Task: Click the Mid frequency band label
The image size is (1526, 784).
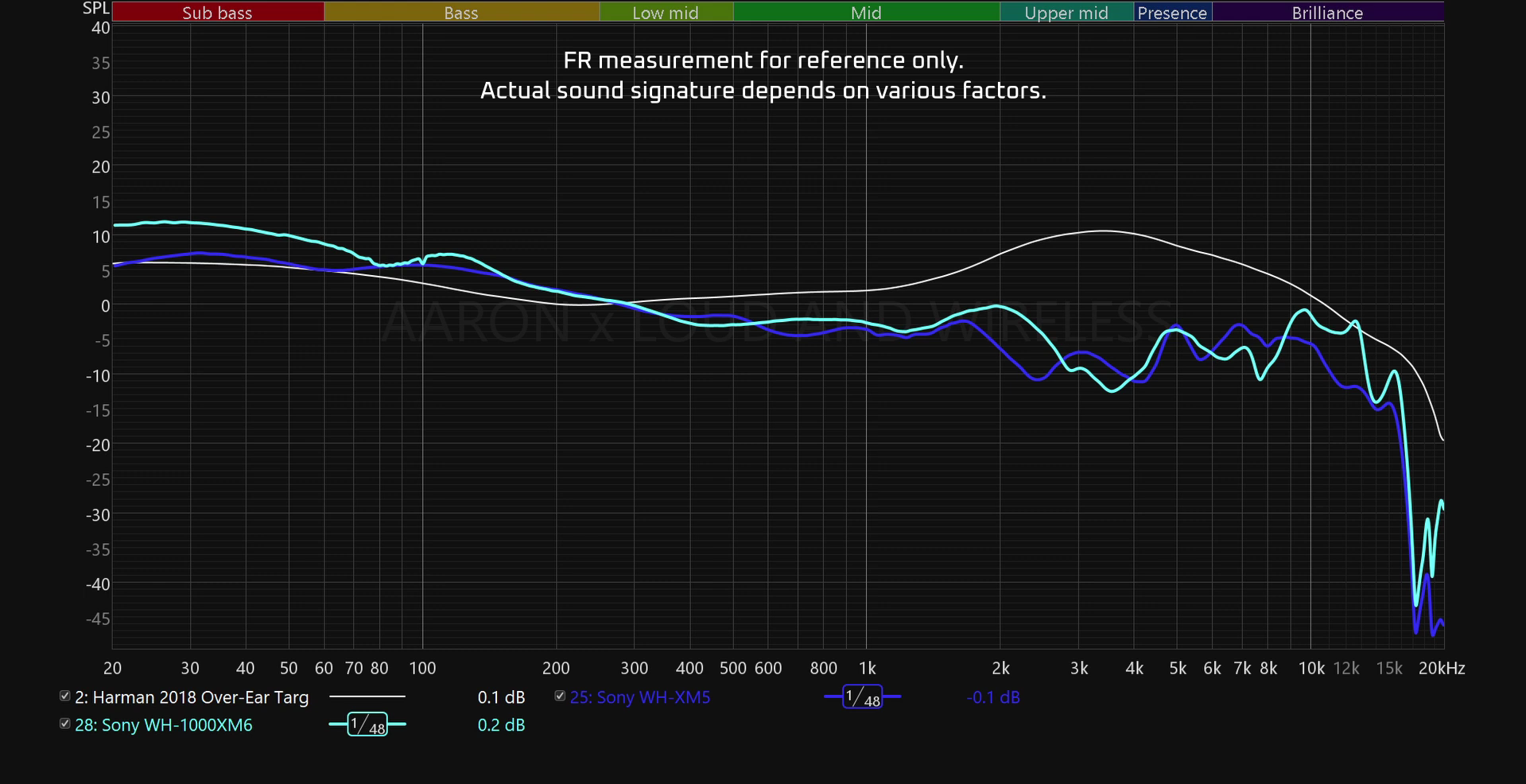Action: (x=866, y=13)
